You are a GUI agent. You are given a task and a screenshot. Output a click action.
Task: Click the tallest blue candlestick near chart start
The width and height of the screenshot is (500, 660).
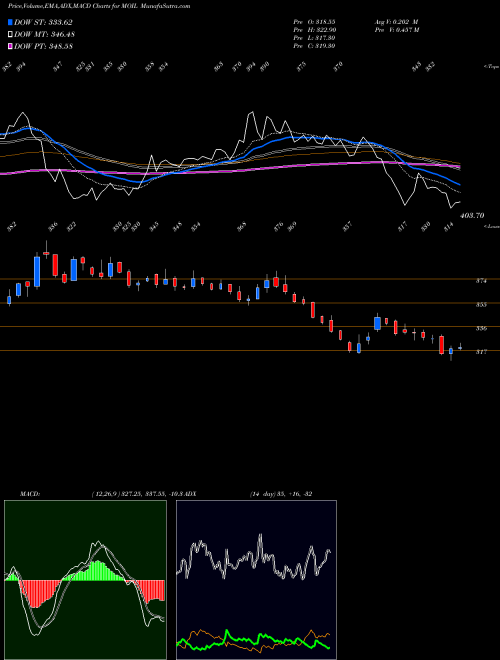(37, 272)
